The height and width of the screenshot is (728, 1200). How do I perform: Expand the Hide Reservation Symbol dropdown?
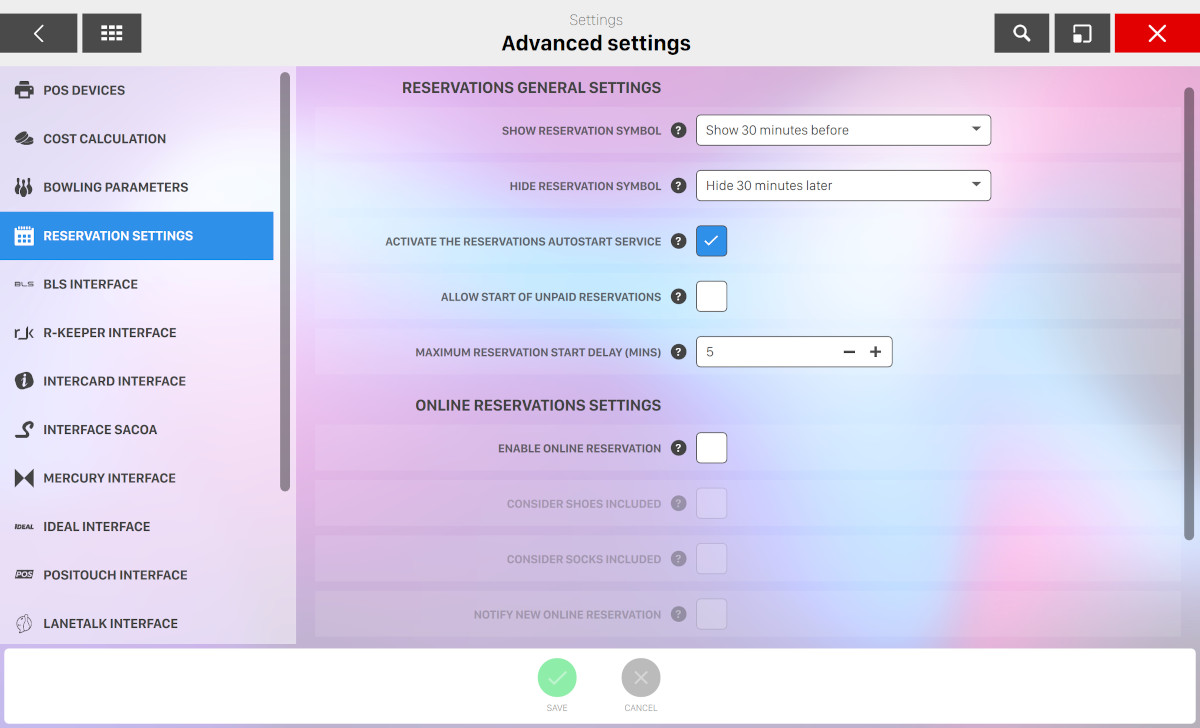click(843, 186)
